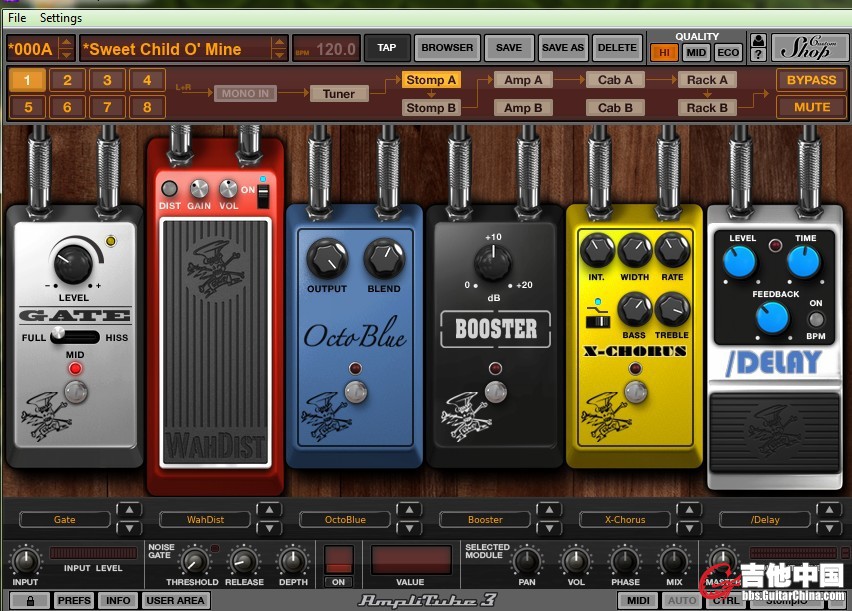Click the X-Chorus TREBLE knob
The image size is (852, 611).
pos(672,309)
